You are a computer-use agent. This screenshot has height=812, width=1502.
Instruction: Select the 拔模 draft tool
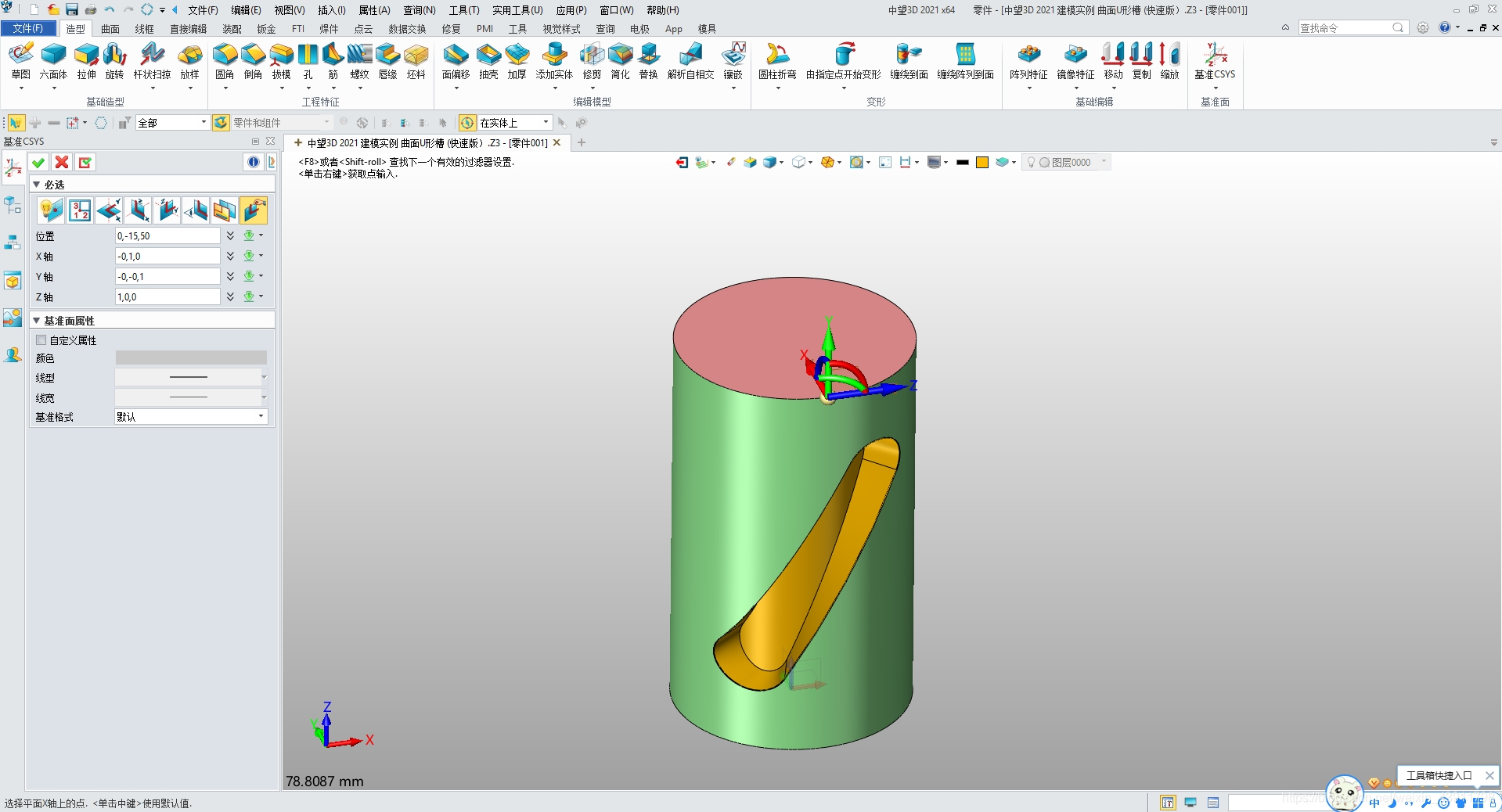[281, 62]
